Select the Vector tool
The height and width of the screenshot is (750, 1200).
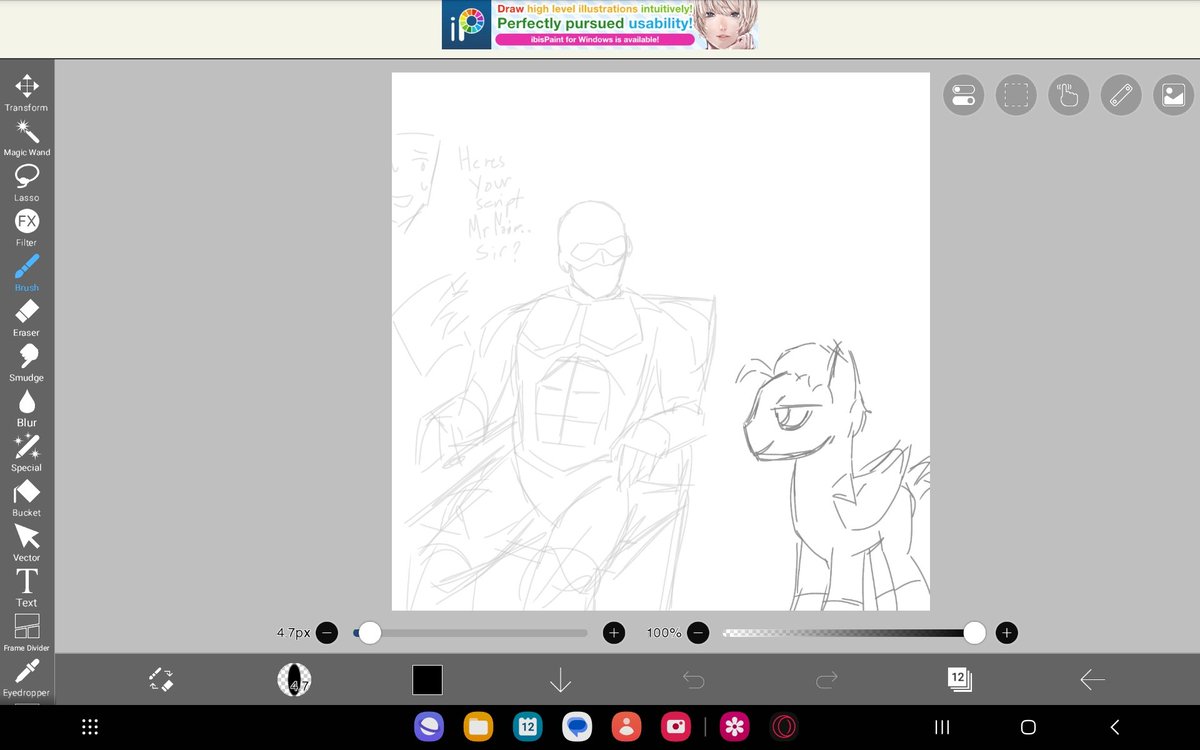coord(27,543)
